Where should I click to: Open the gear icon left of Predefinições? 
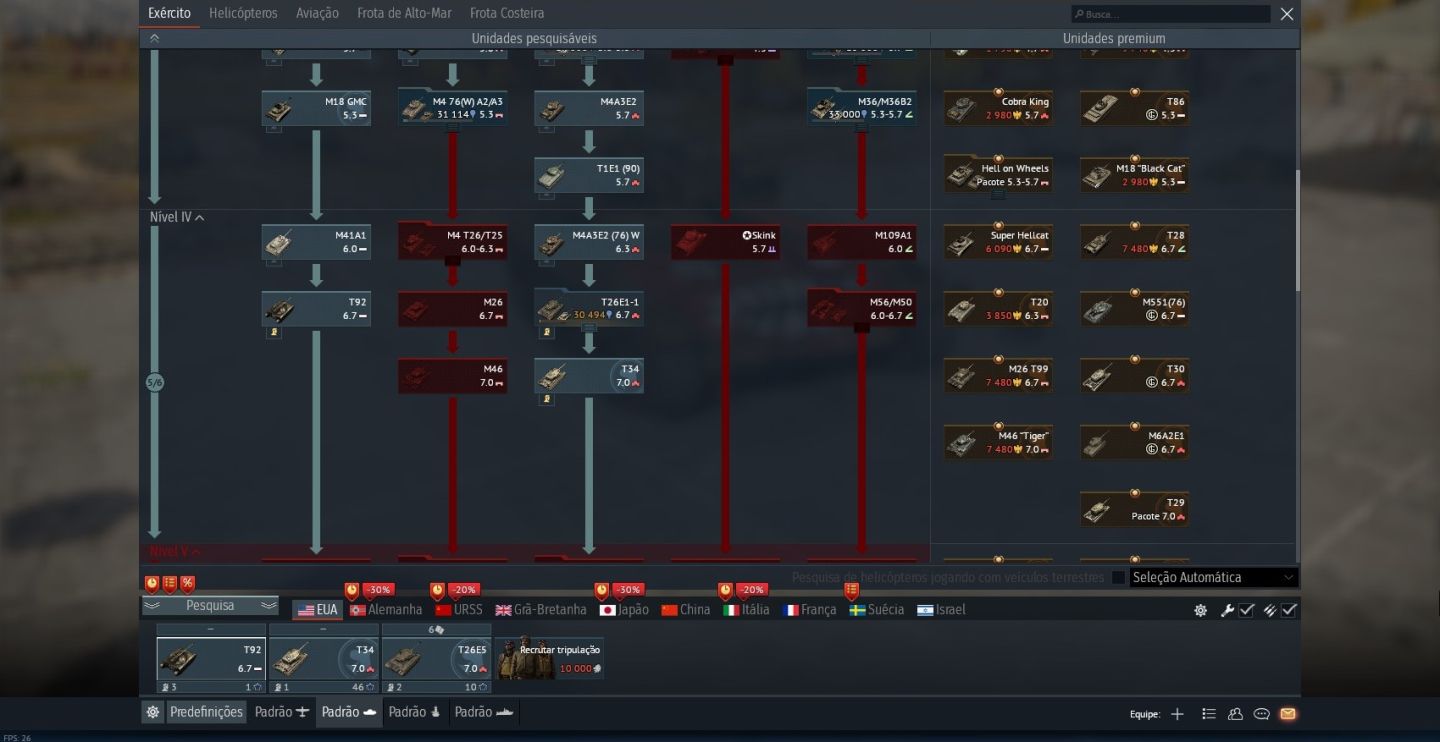click(x=152, y=712)
